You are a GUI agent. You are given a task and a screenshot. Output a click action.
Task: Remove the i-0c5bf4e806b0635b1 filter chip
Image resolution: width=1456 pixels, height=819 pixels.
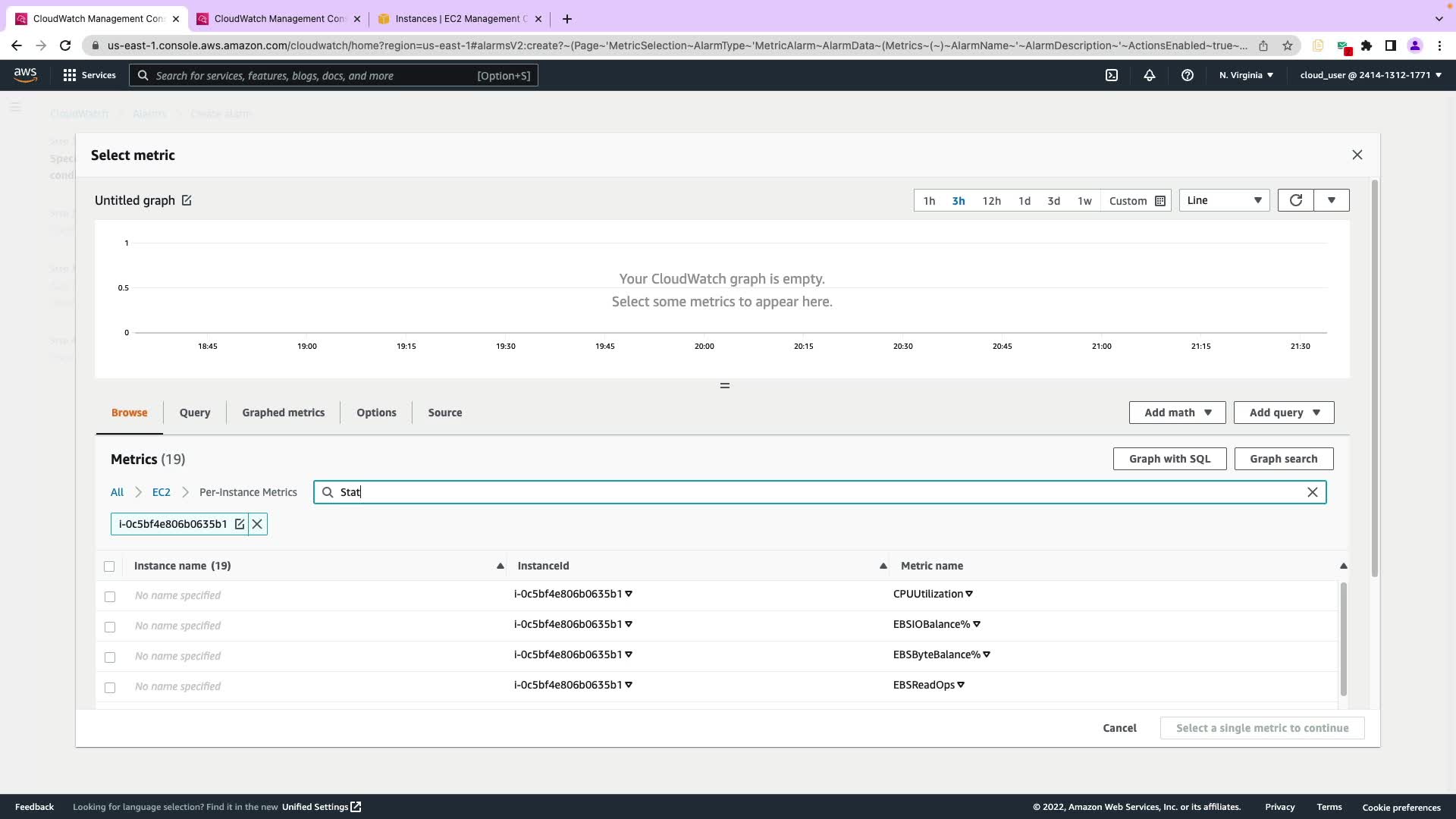[x=258, y=524]
